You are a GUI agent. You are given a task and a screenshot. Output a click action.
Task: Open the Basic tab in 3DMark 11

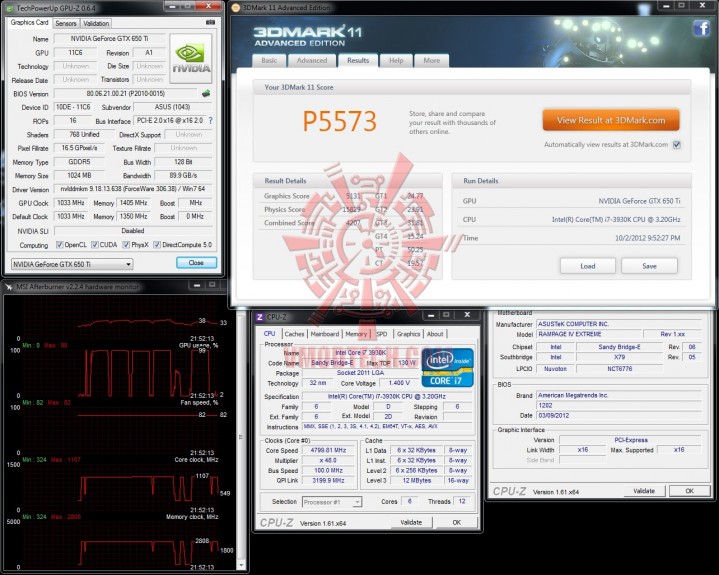click(269, 61)
